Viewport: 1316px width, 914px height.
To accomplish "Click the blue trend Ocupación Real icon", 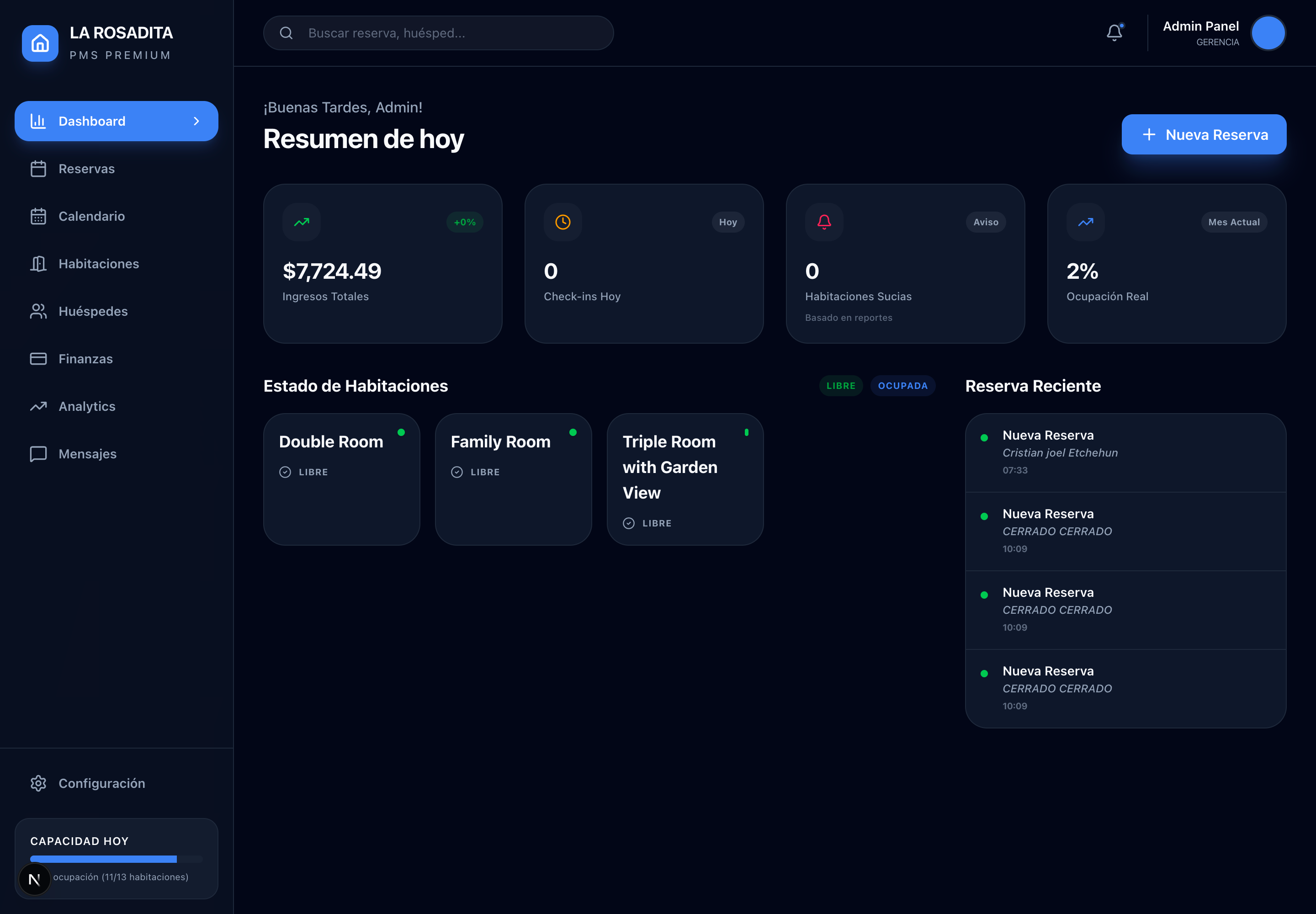I will click(x=1086, y=222).
